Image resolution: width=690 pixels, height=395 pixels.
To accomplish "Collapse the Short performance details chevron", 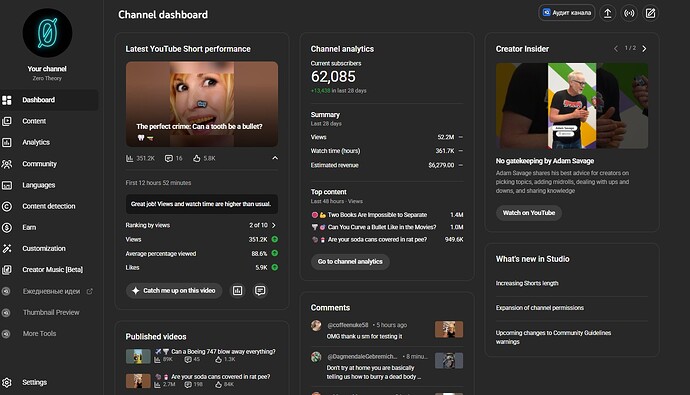I will (x=275, y=158).
